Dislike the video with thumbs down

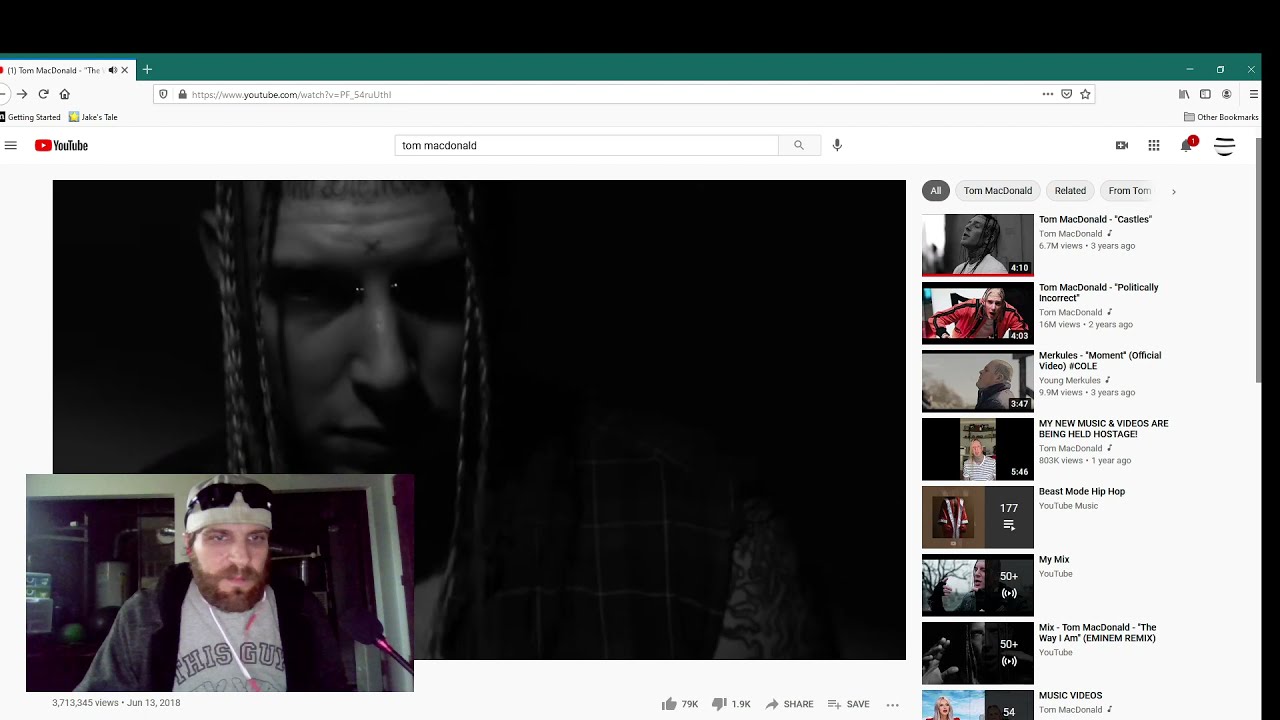pos(730,704)
